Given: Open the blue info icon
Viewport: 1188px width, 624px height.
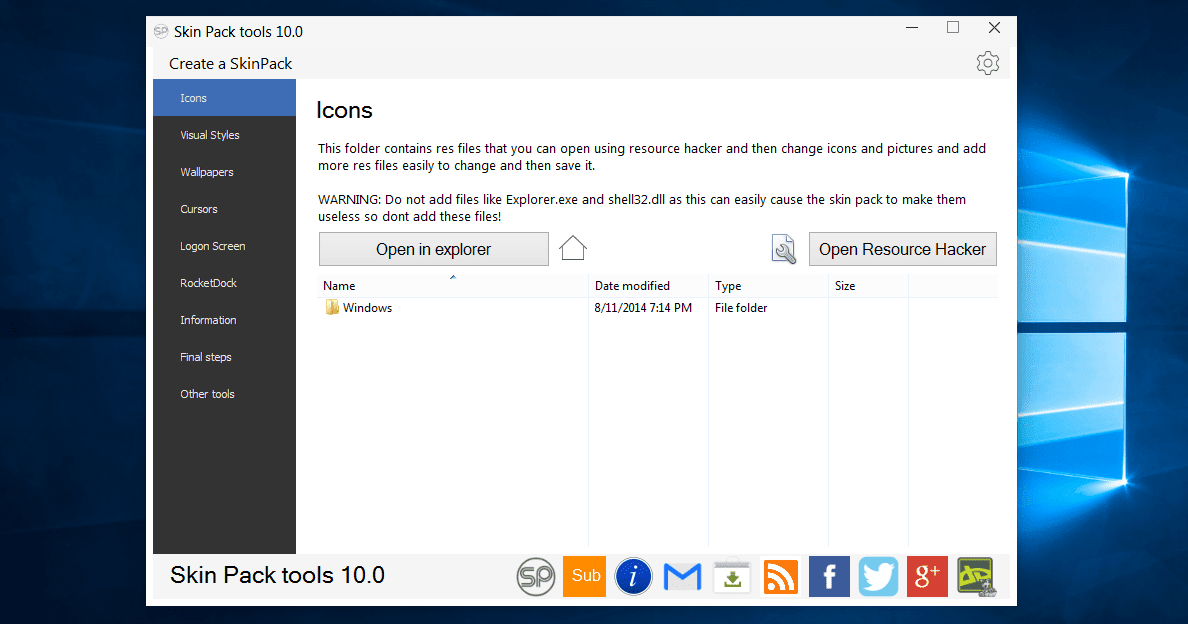Looking at the screenshot, I should 633,576.
